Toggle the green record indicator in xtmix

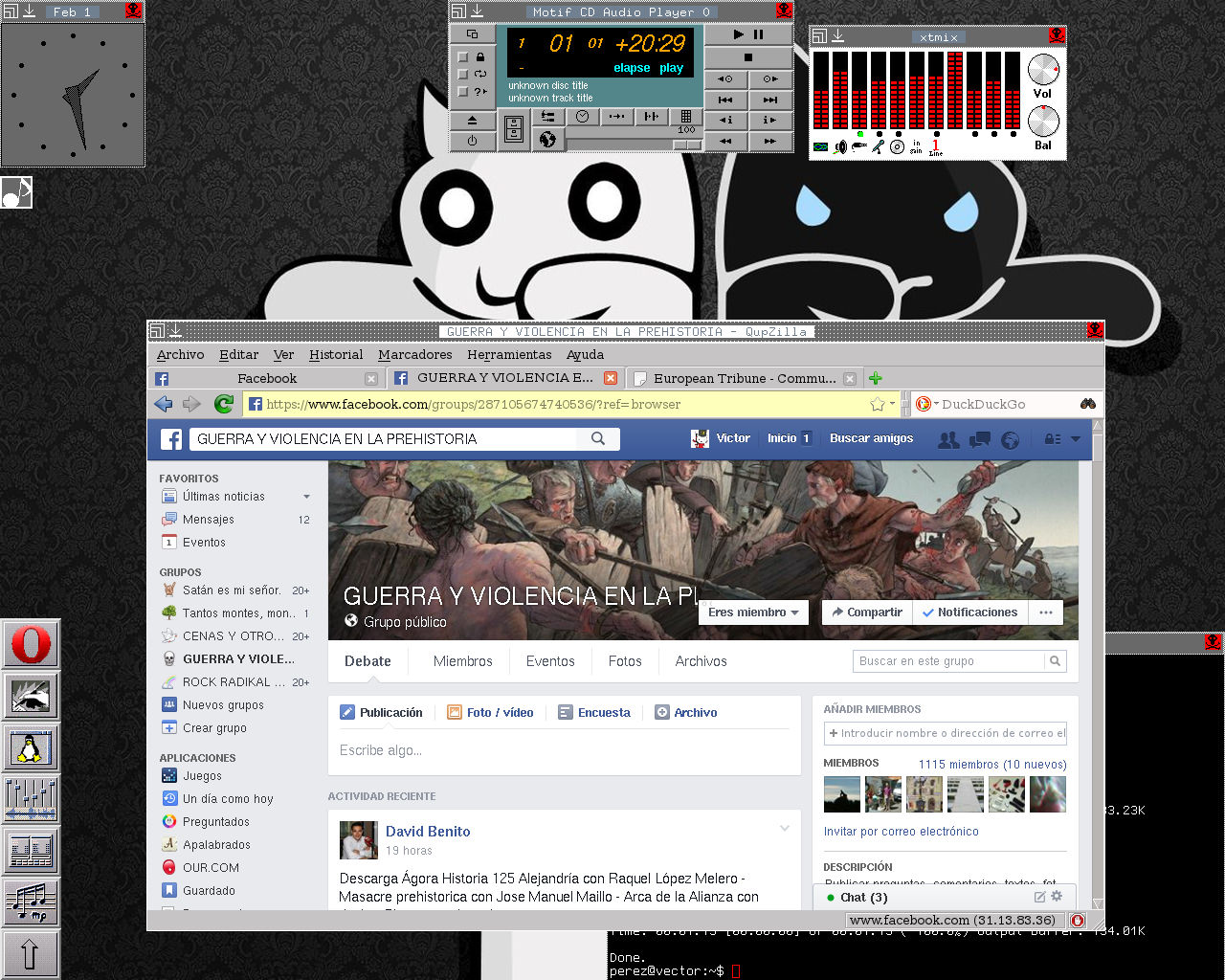[x=859, y=134]
